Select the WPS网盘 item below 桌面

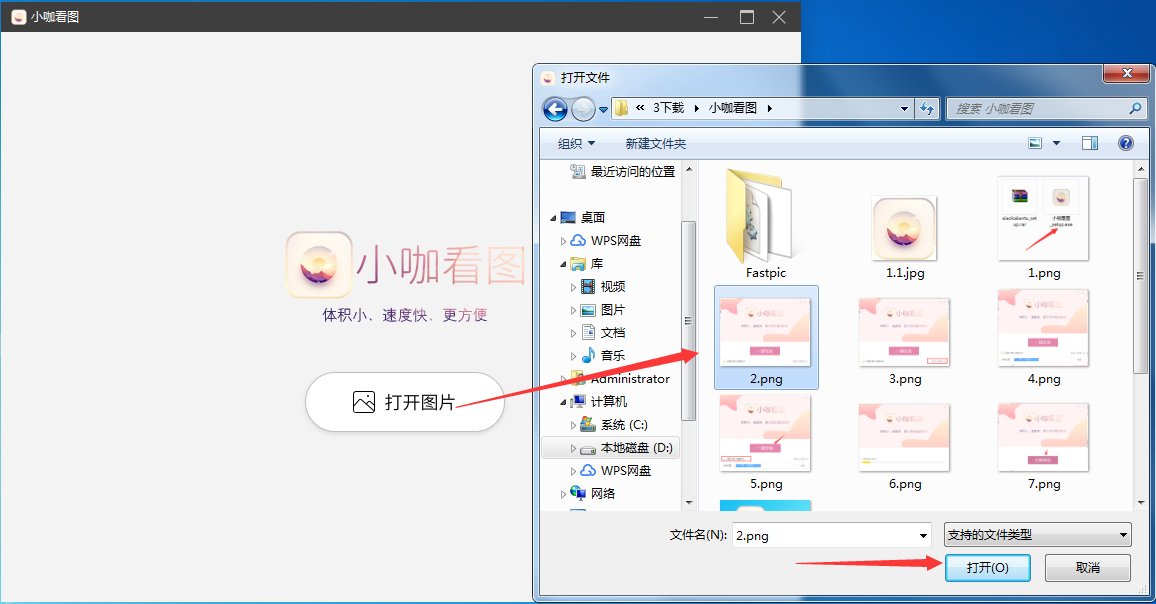click(x=606, y=240)
